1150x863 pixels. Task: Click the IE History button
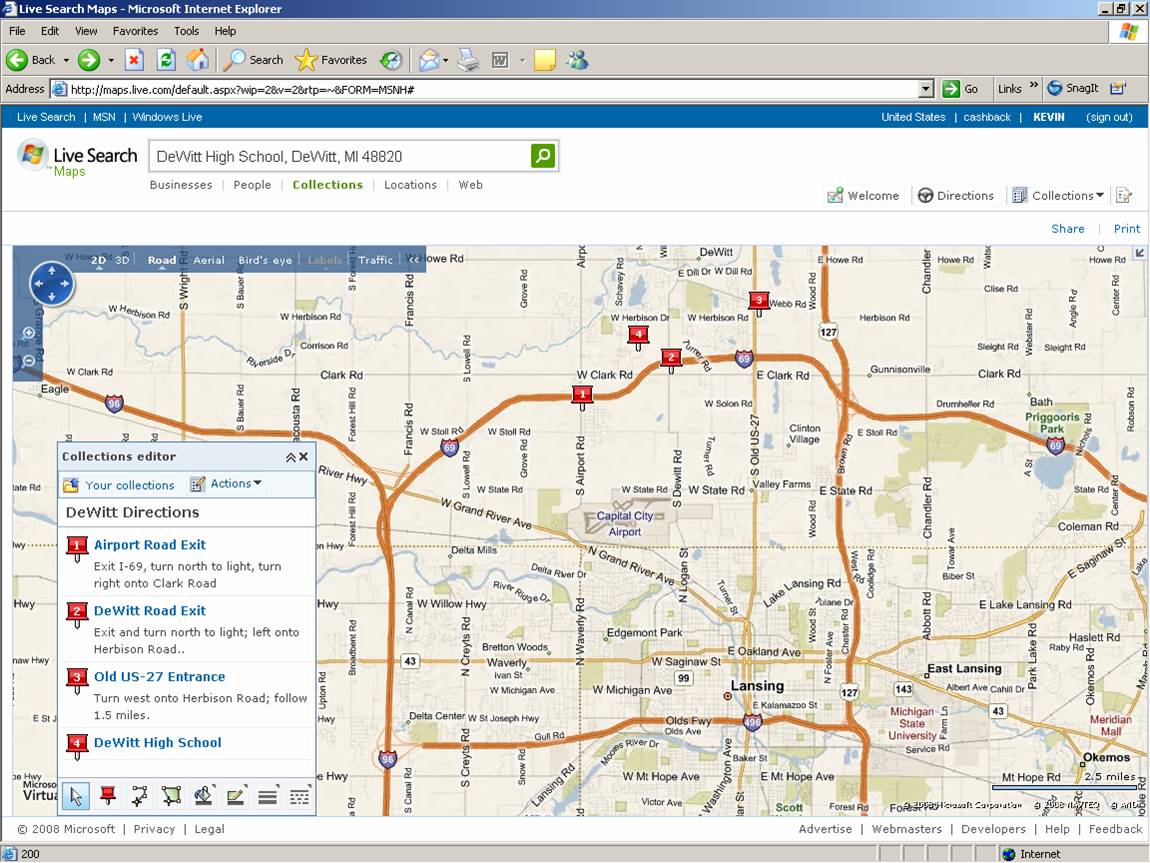pyautogui.click(x=391, y=60)
